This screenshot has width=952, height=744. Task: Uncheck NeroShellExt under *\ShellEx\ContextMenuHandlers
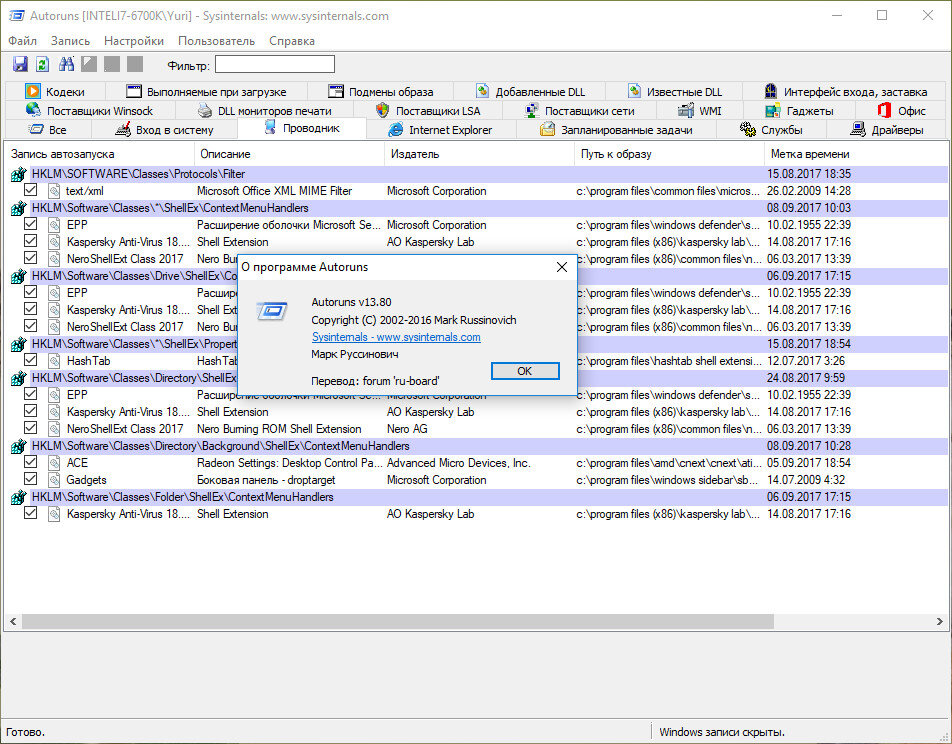(30, 258)
